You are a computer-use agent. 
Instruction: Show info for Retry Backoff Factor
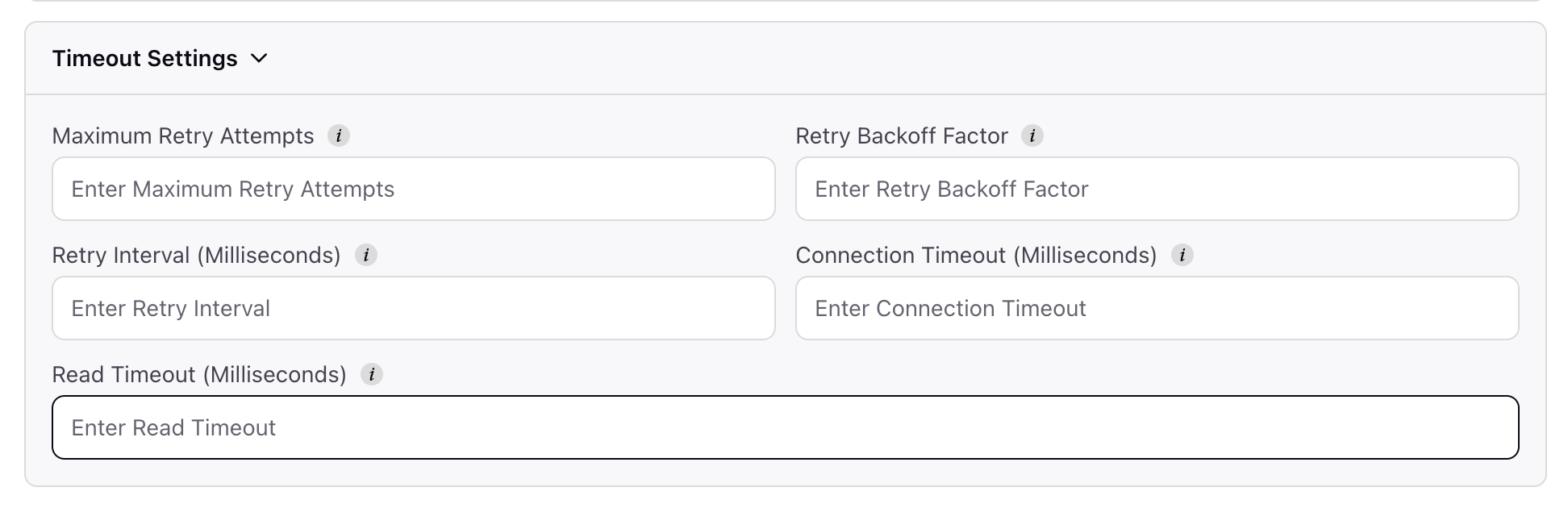click(x=1032, y=135)
